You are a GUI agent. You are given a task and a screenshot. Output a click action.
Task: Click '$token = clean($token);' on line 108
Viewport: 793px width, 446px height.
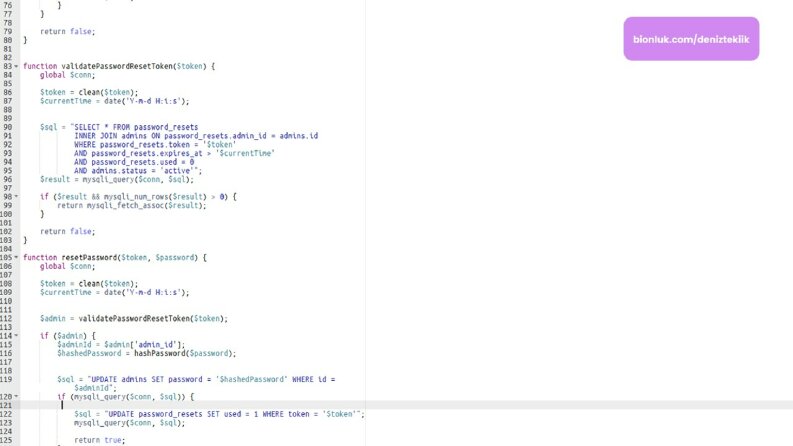pos(89,284)
